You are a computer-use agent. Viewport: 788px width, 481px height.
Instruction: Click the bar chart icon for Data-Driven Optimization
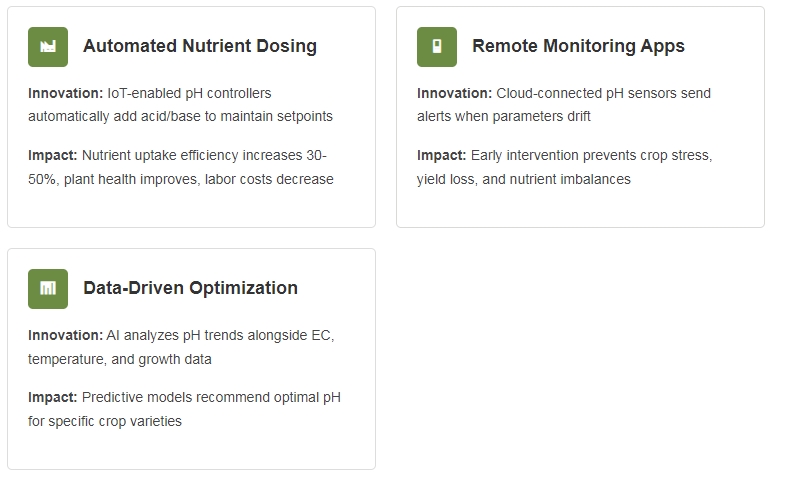click(47, 288)
